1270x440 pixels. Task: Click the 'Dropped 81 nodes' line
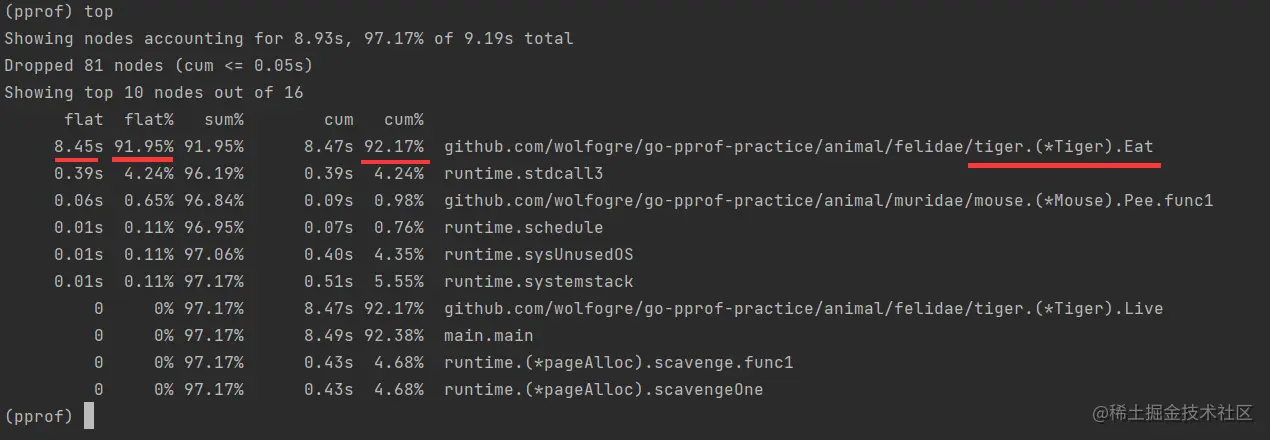158,65
